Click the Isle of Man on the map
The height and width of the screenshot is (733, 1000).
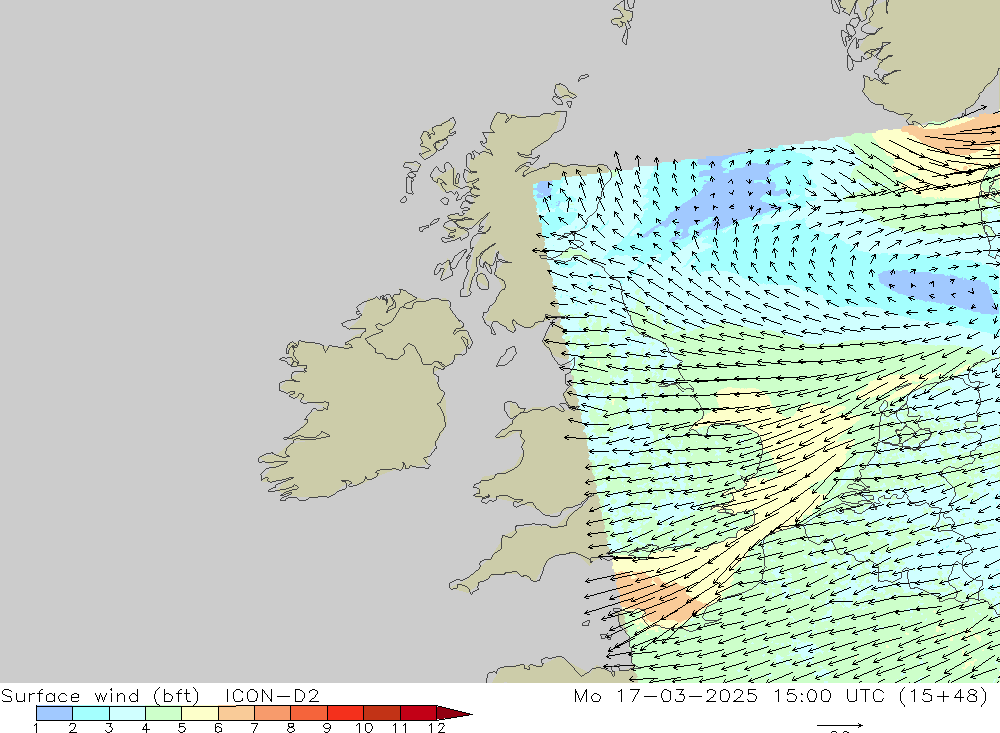click(506, 357)
